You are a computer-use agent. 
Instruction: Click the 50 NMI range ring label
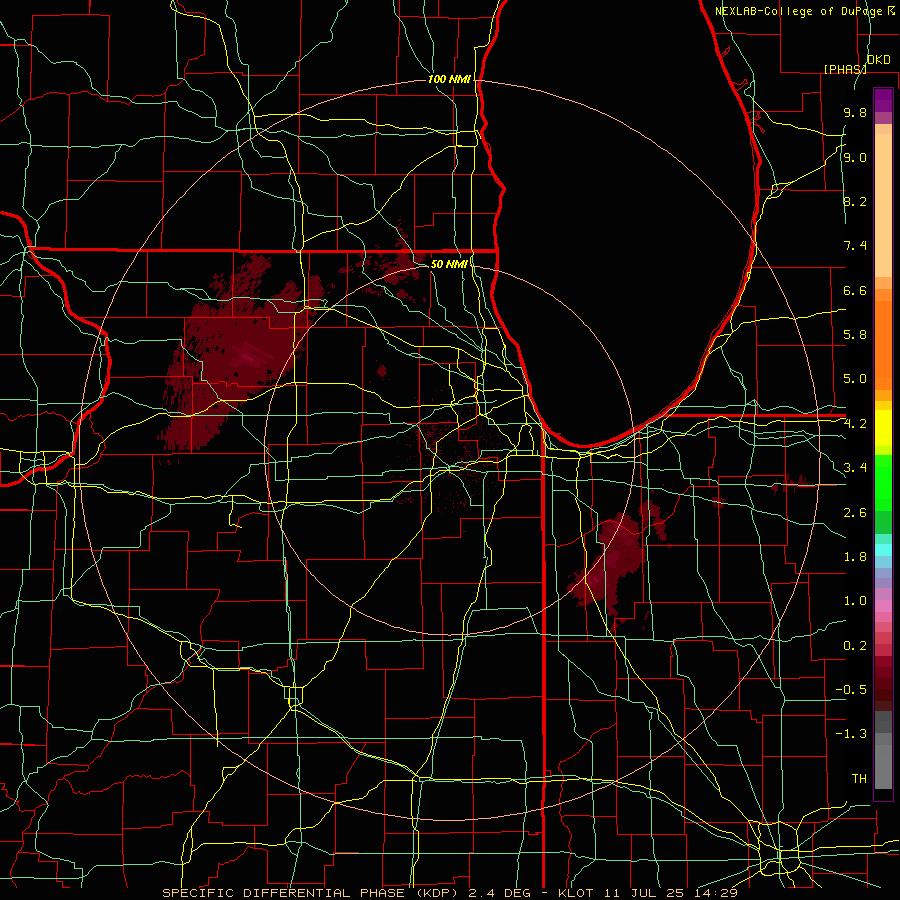(x=449, y=264)
